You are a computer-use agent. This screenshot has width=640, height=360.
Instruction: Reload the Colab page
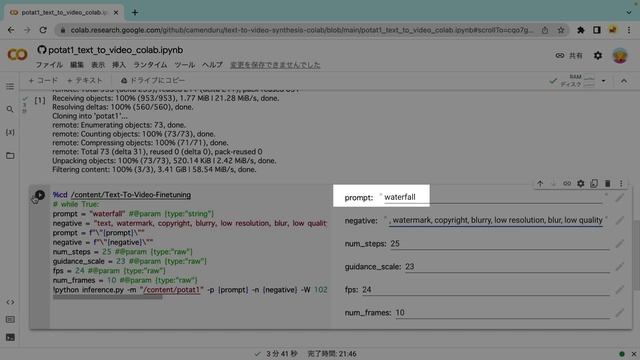(x=43, y=30)
